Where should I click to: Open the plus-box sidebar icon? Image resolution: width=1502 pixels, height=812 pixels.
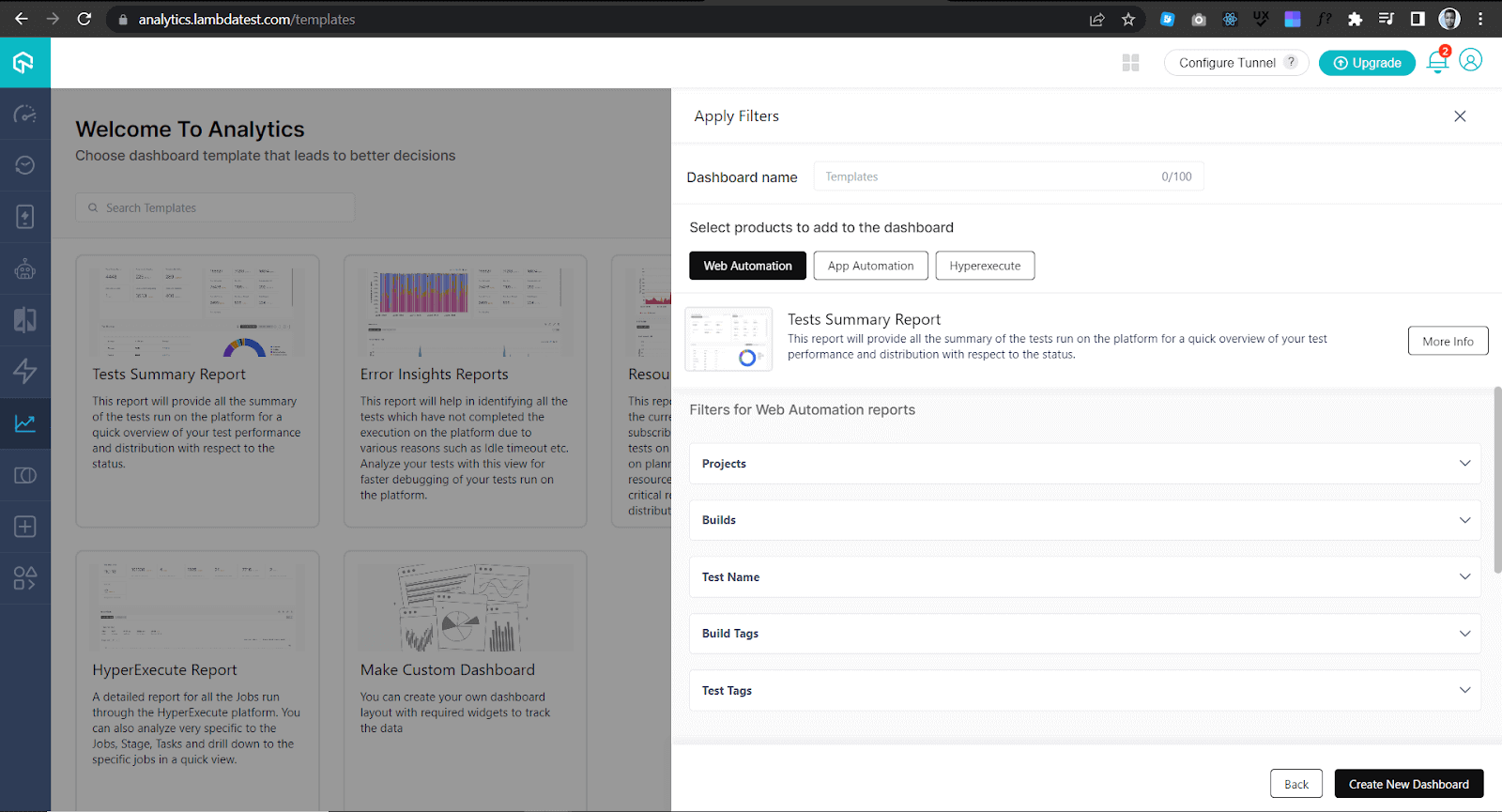click(25, 527)
